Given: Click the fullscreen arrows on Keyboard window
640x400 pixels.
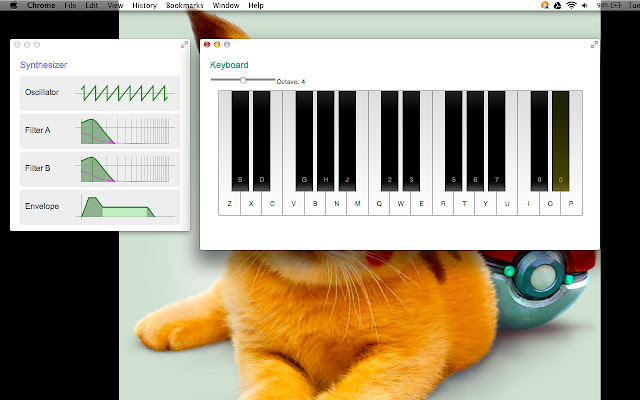Looking at the screenshot, I should pyautogui.click(x=594, y=44).
